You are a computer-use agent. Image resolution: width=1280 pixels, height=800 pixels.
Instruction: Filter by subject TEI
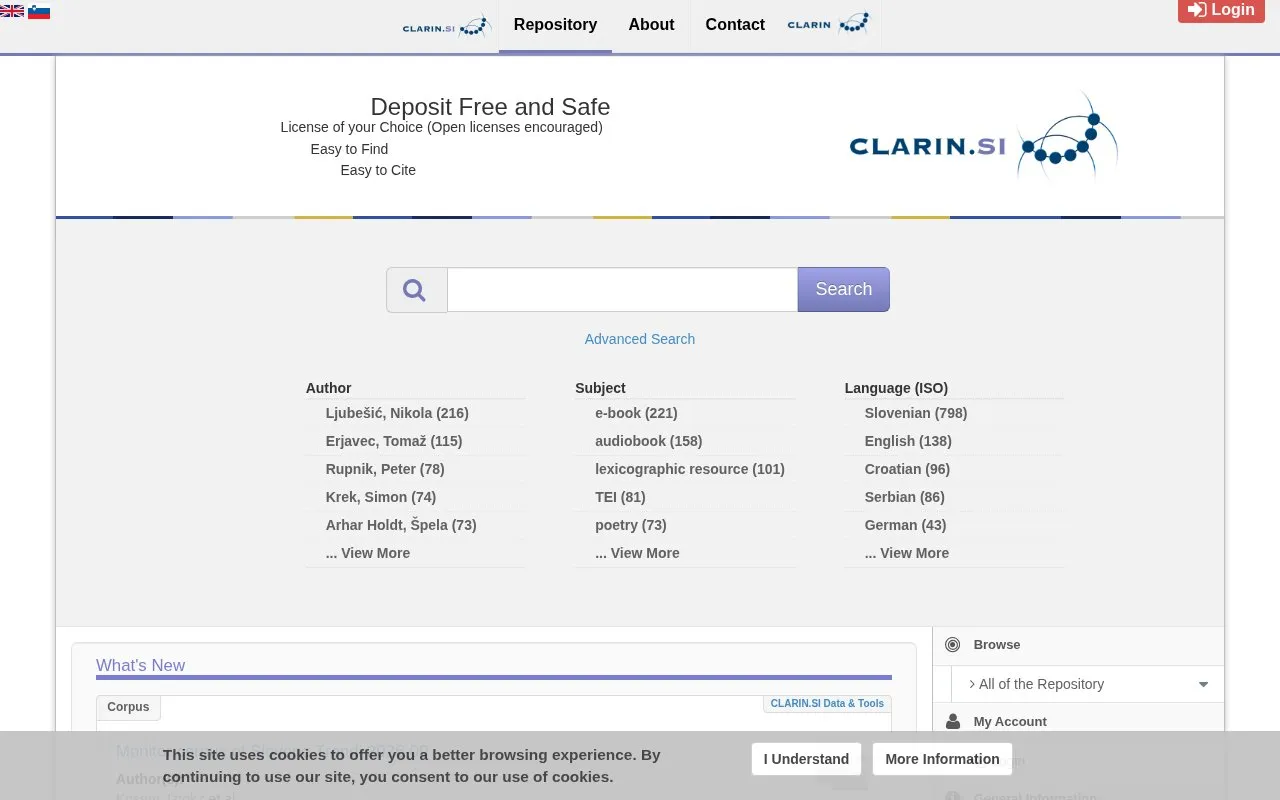tap(620, 497)
